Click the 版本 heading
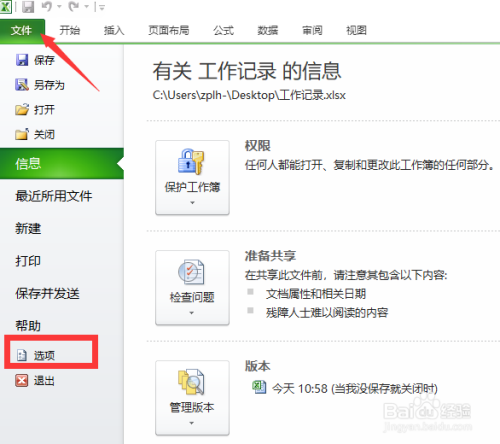This screenshot has width=500, height=444. click(x=258, y=366)
